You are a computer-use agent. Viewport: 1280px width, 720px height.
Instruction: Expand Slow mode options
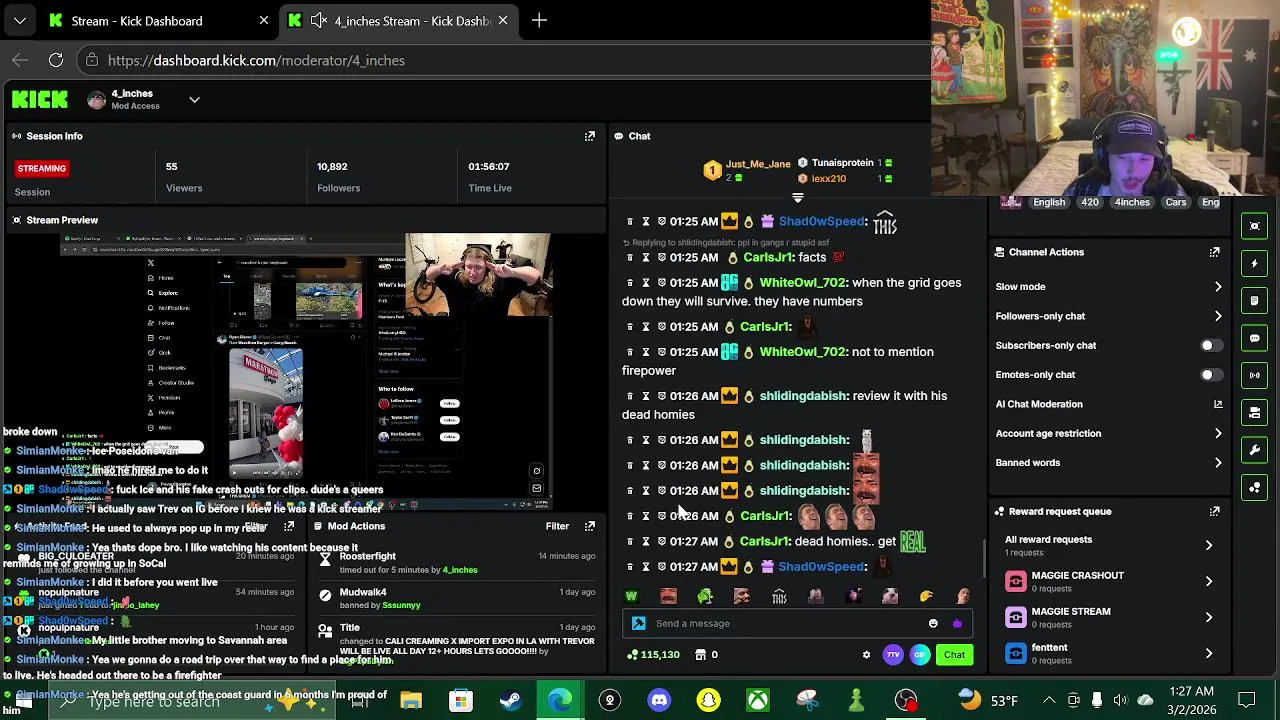[x=1218, y=287]
